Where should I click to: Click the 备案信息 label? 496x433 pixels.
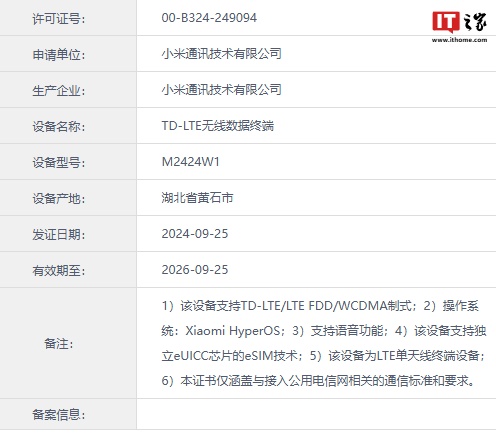click(x=58, y=415)
